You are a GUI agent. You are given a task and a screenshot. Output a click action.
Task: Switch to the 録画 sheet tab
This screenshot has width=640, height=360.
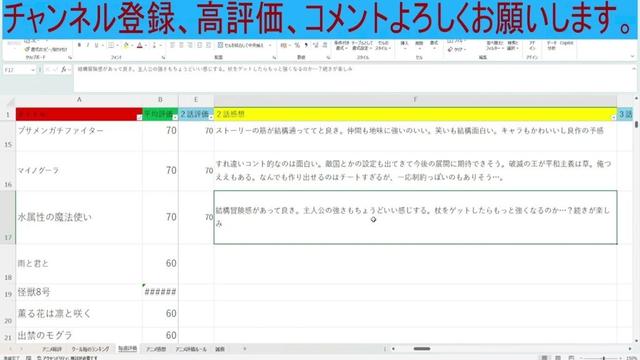220,349
